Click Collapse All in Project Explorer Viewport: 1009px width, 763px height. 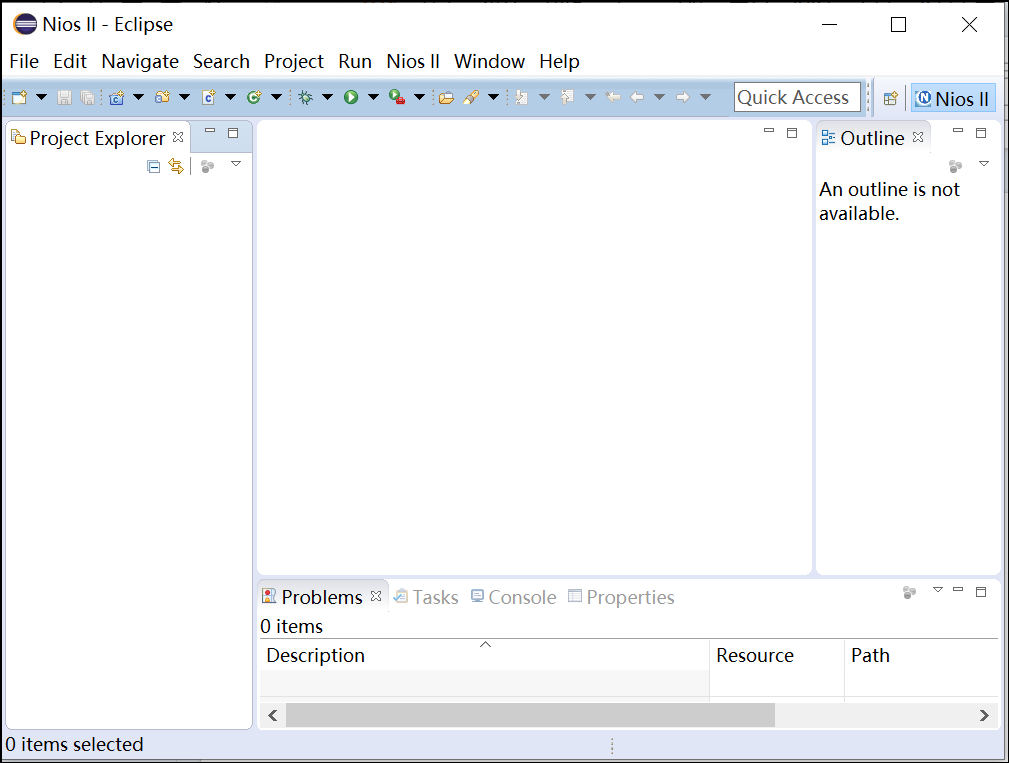click(153, 167)
